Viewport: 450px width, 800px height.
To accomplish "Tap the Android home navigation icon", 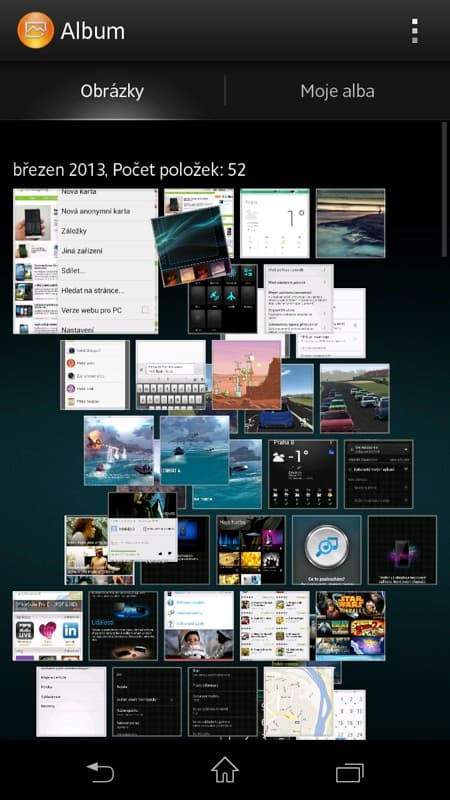I will [225, 770].
